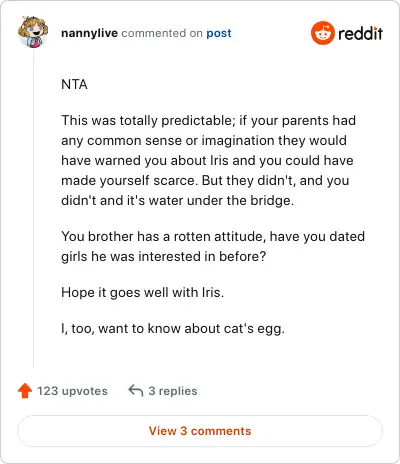Click the "3 replies" label
The height and width of the screenshot is (464, 400).
point(173,391)
